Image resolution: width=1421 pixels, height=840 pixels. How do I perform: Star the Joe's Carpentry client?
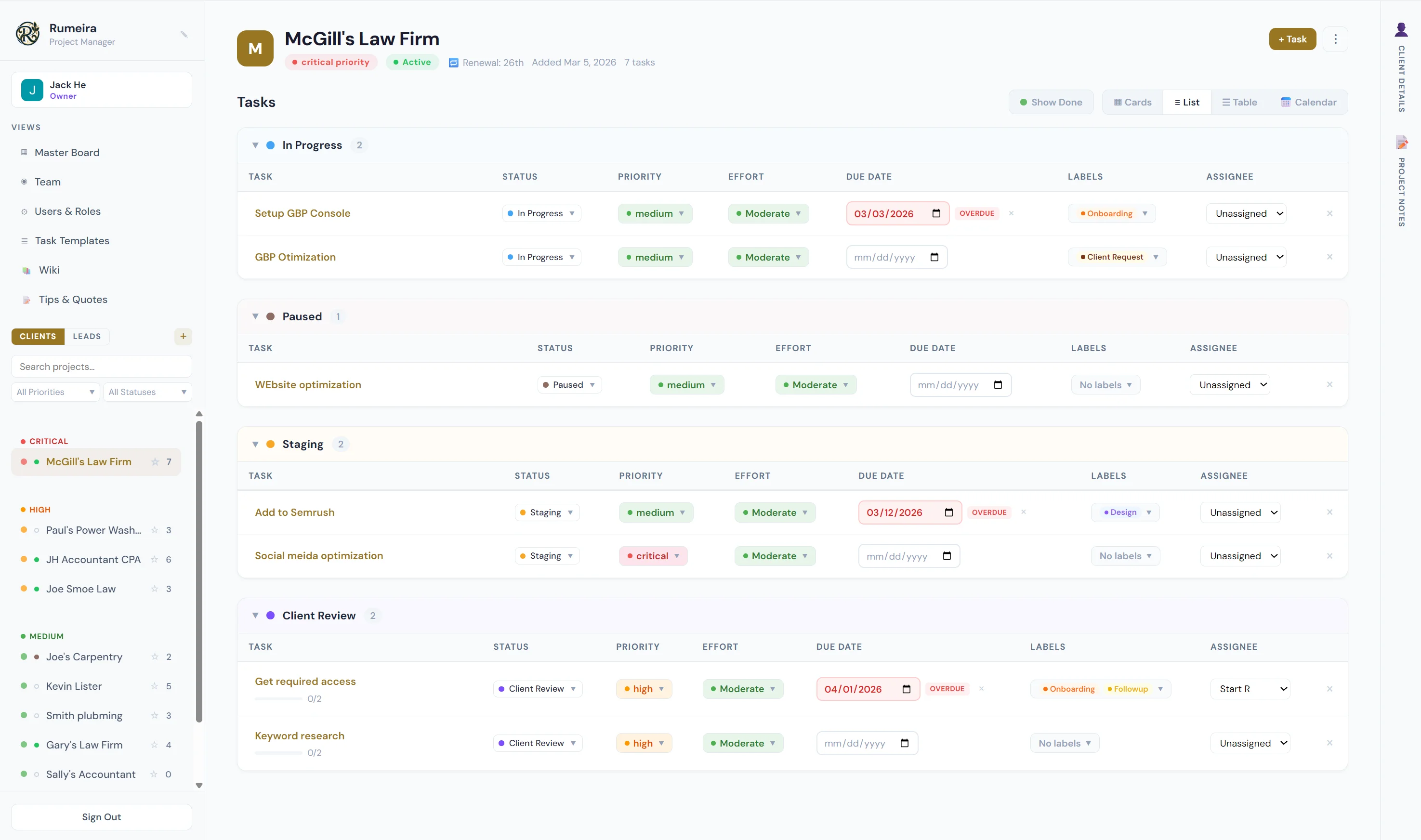(x=155, y=656)
